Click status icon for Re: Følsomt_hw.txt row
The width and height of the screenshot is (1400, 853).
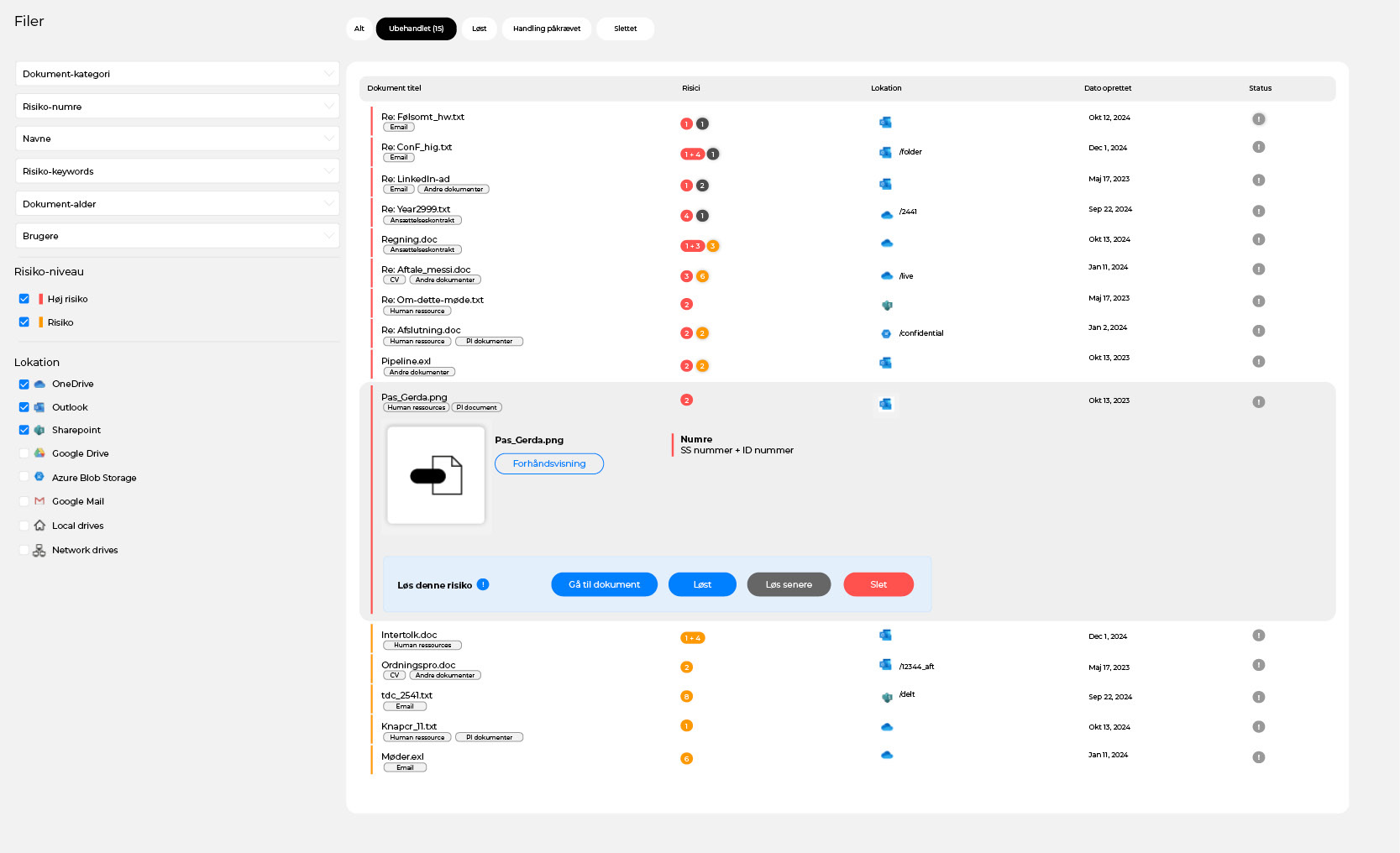pyautogui.click(x=1258, y=119)
